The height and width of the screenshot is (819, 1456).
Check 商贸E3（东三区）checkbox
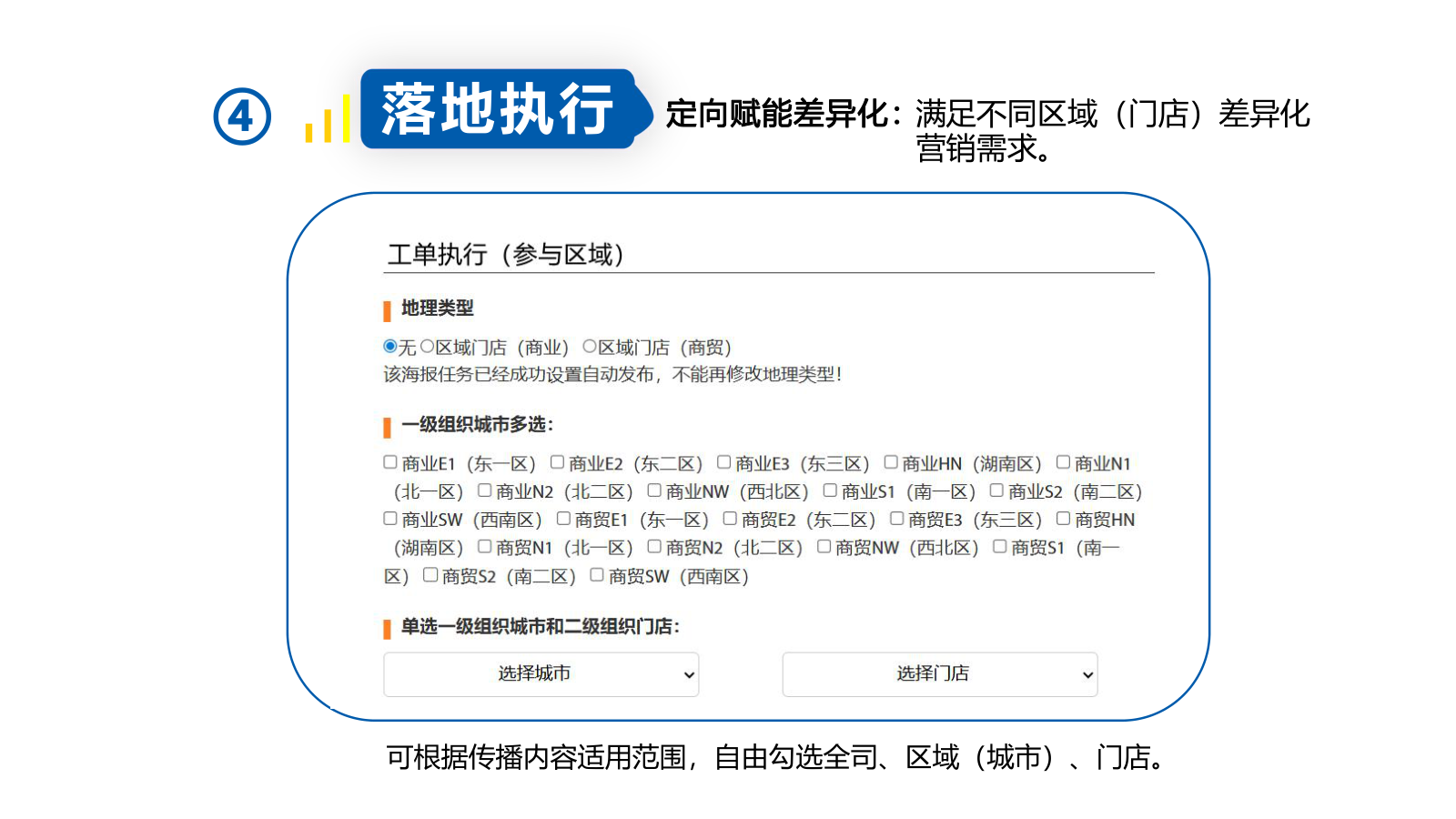point(896,519)
